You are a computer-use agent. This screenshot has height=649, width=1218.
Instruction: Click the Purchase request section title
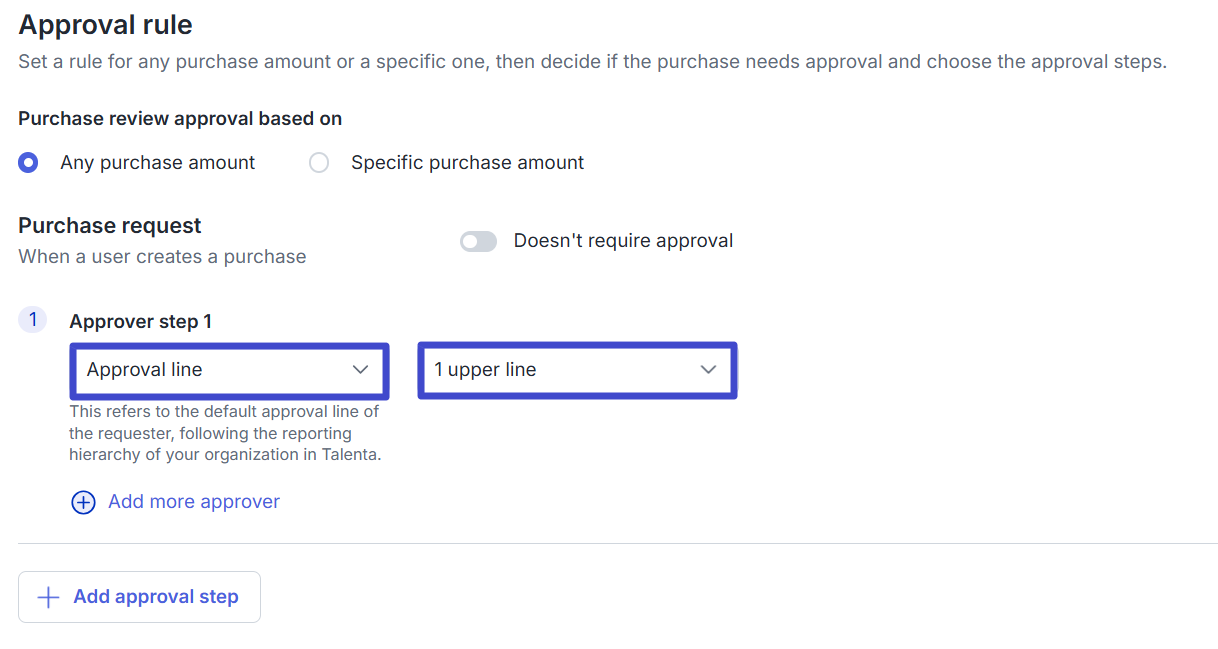110,226
